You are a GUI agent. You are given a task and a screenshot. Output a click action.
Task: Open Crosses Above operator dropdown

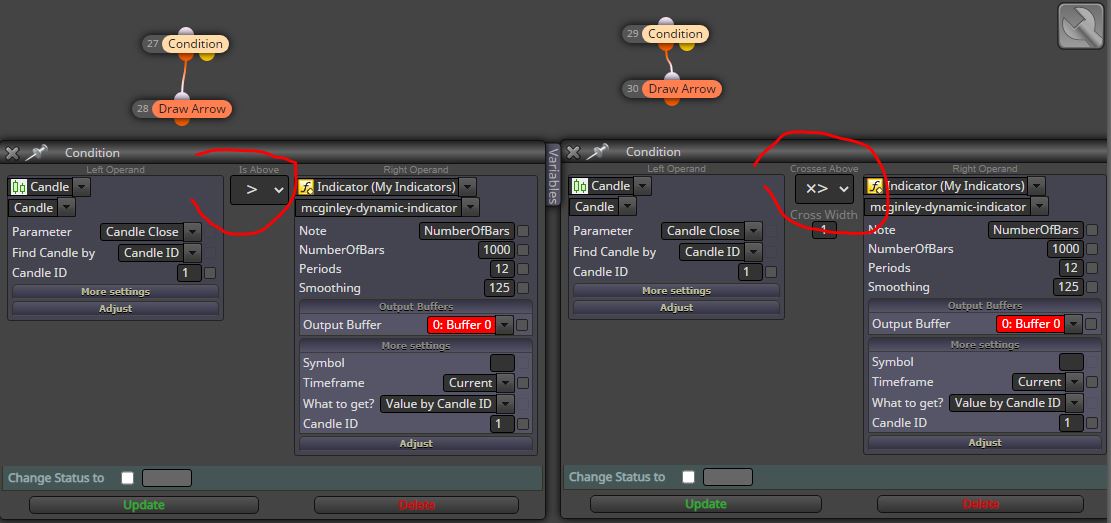tap(823, 189)
